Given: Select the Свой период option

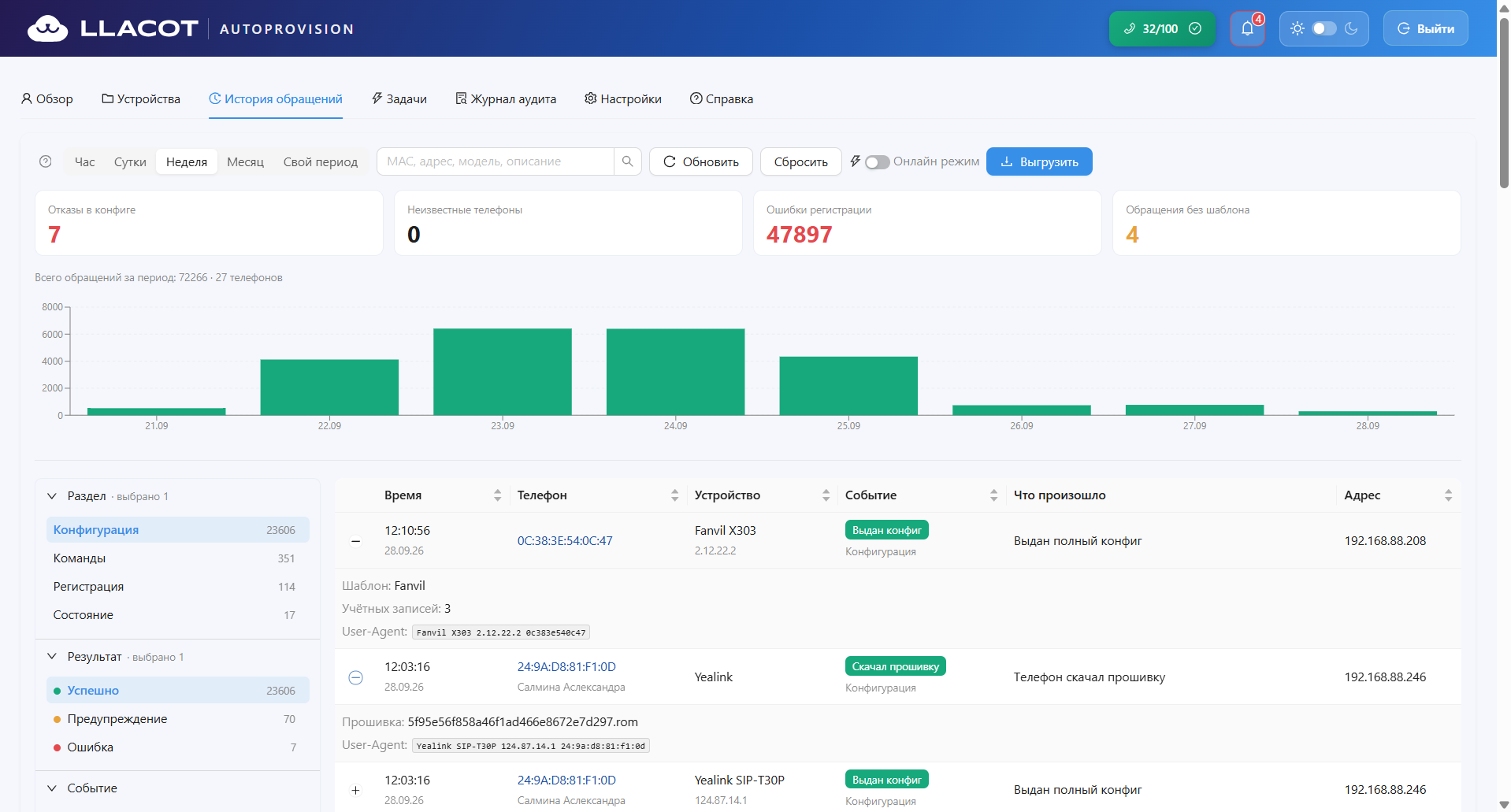Looking at the screenshot, I should 320,161.
